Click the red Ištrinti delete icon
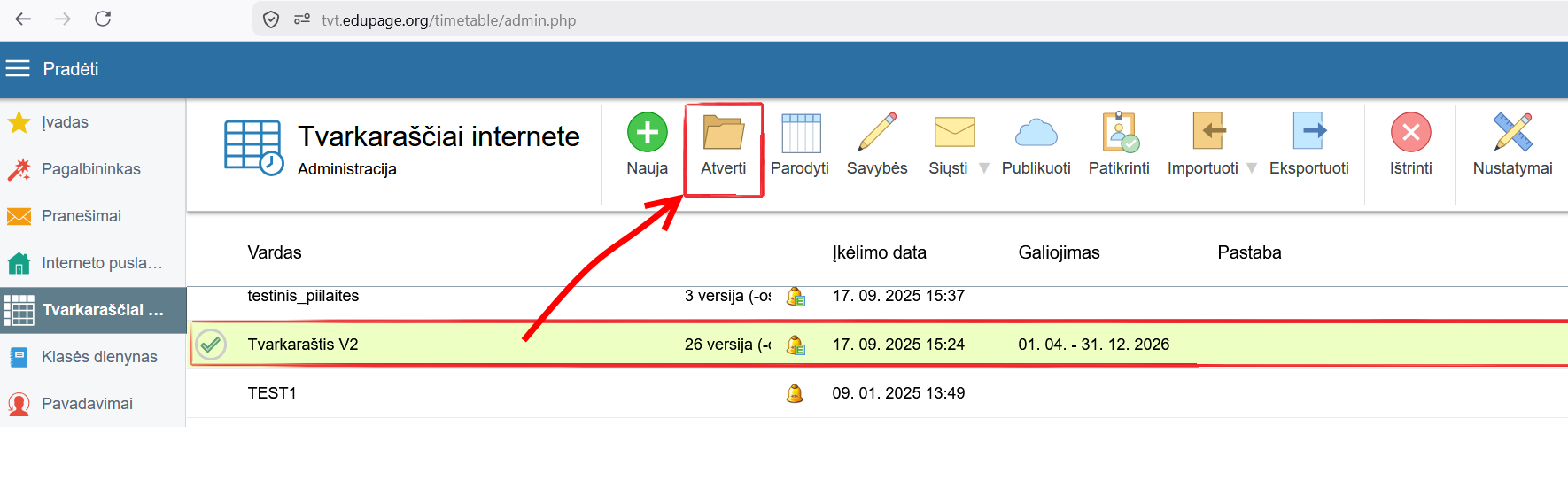Screen dimensions: 1568x496 [x=1410, y=133]
